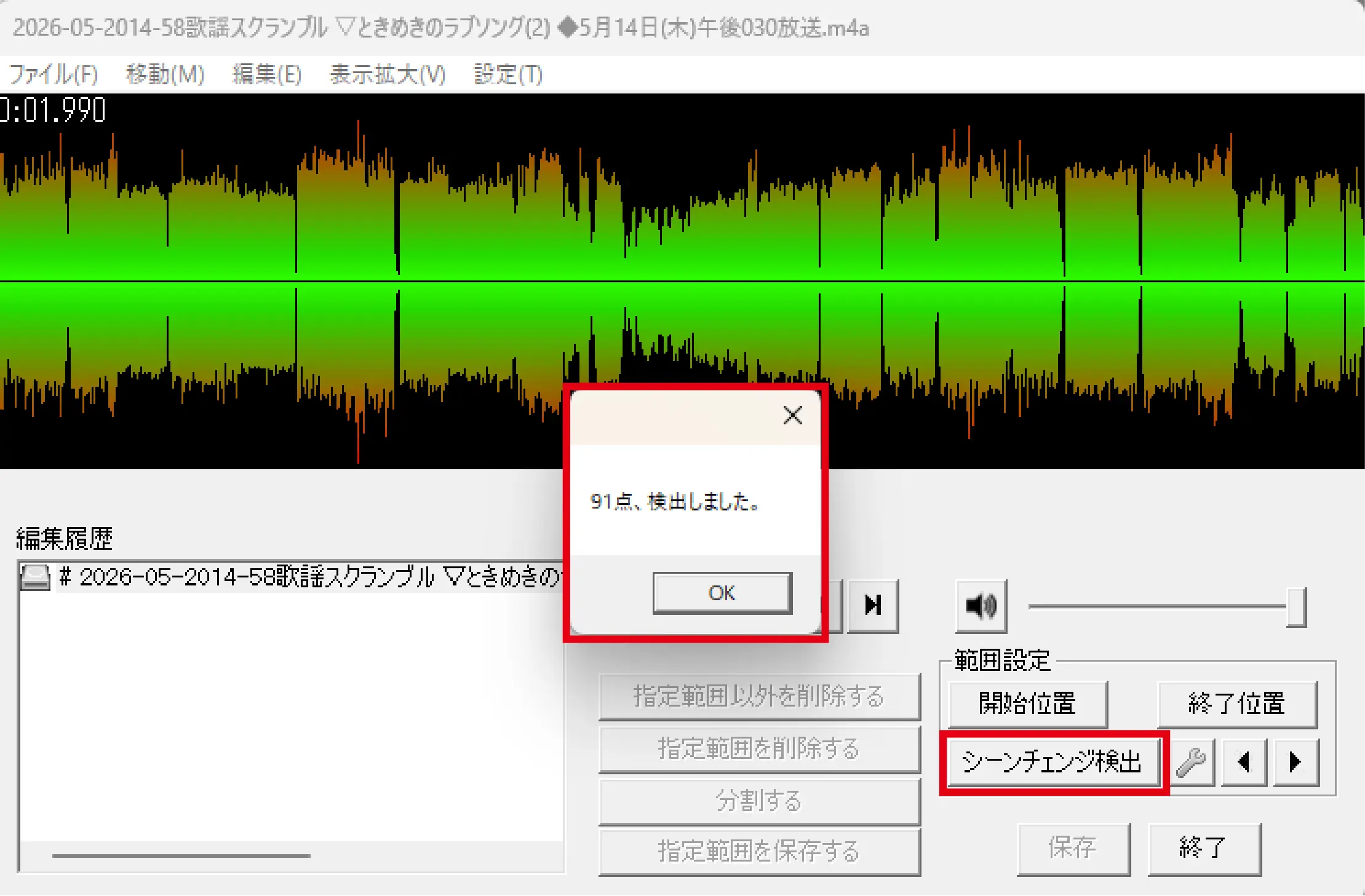The image size is (1365, 896).
Task: Jump to previous detected scene point
Action: click(x=1244, y=762)
